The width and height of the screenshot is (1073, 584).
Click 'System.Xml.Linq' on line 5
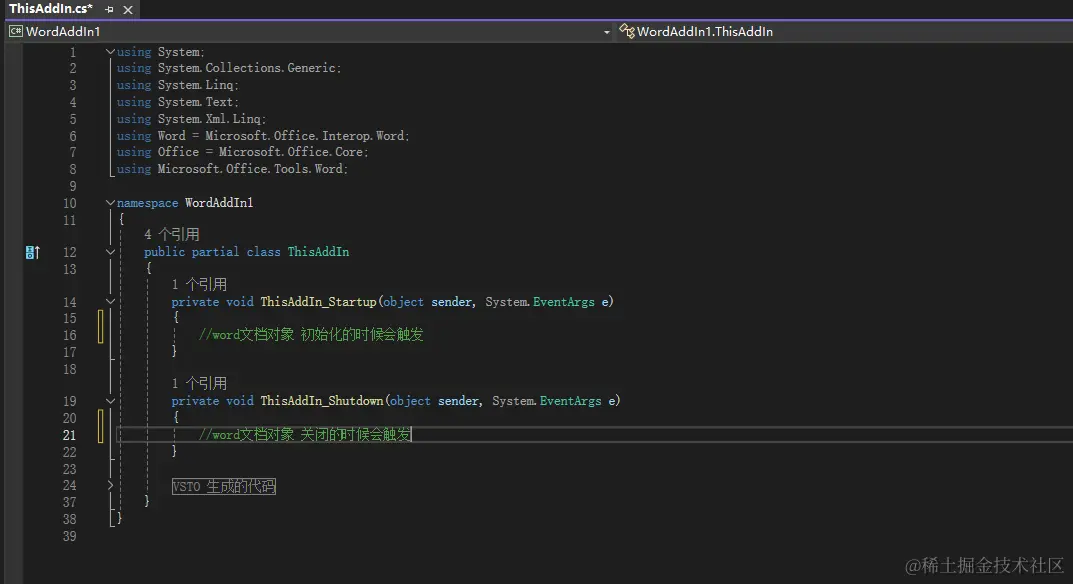[209, 118]
